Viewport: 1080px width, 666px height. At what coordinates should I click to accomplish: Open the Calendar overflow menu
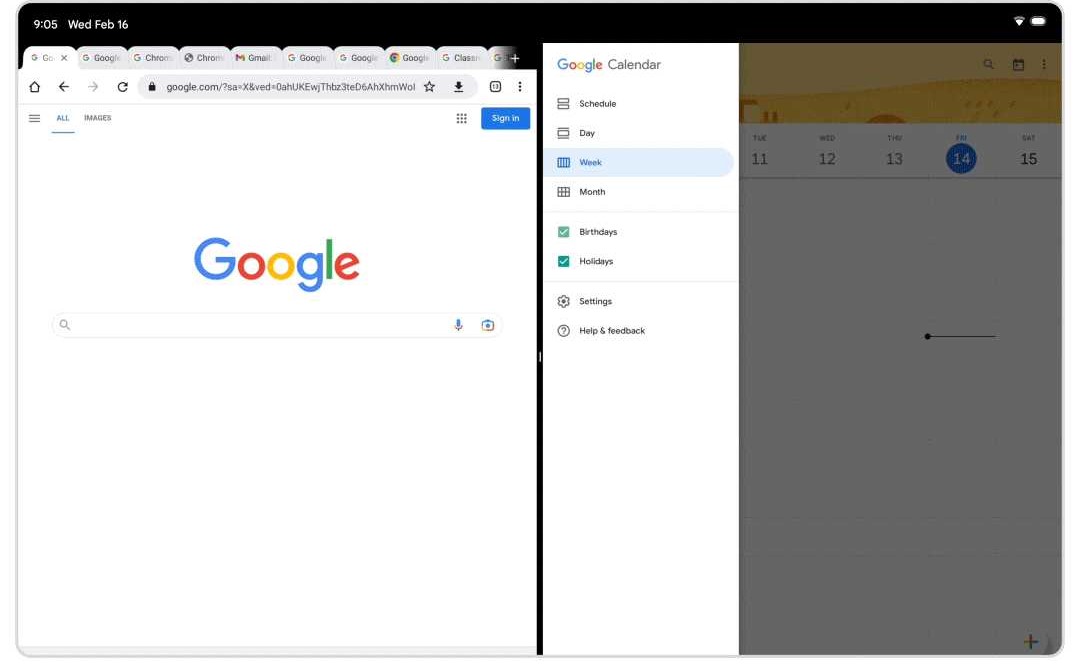click(x=1044, y=63)
